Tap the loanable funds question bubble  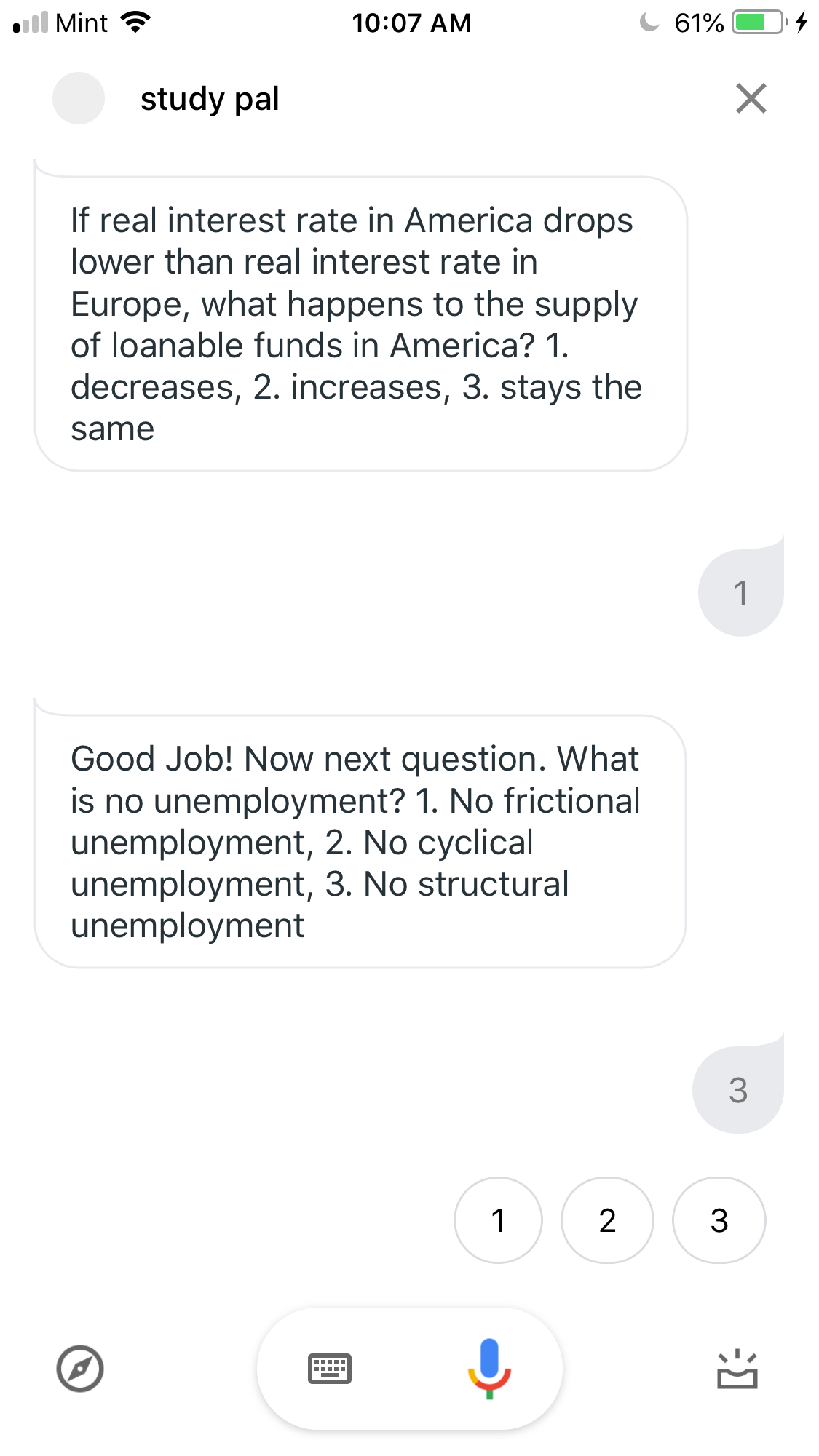360,324
